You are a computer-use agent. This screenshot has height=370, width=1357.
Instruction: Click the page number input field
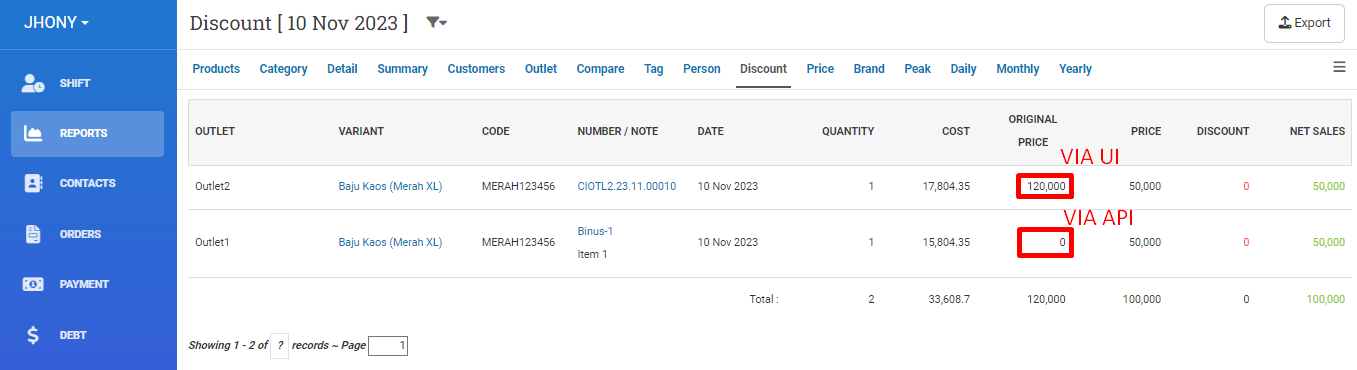[388, 346]
